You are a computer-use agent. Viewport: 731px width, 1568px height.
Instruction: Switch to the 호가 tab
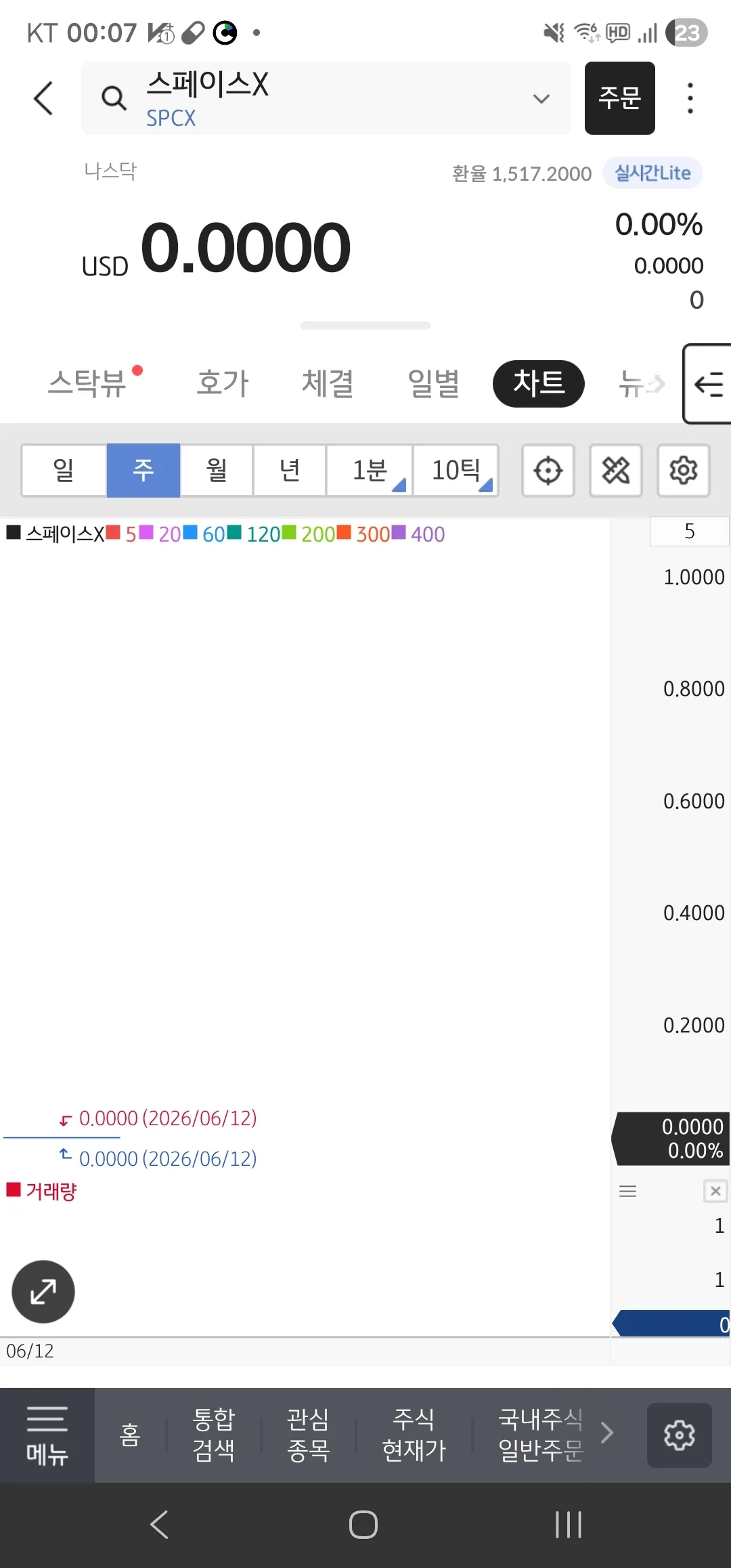pyautogui.click(x=223, y=383)
